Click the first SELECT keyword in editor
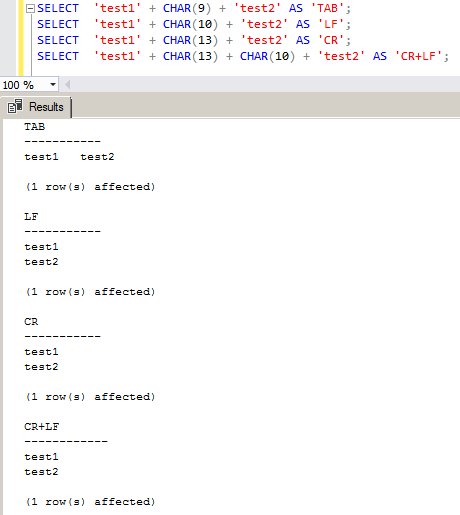This screenshot has width=460, height=515. 58,8
